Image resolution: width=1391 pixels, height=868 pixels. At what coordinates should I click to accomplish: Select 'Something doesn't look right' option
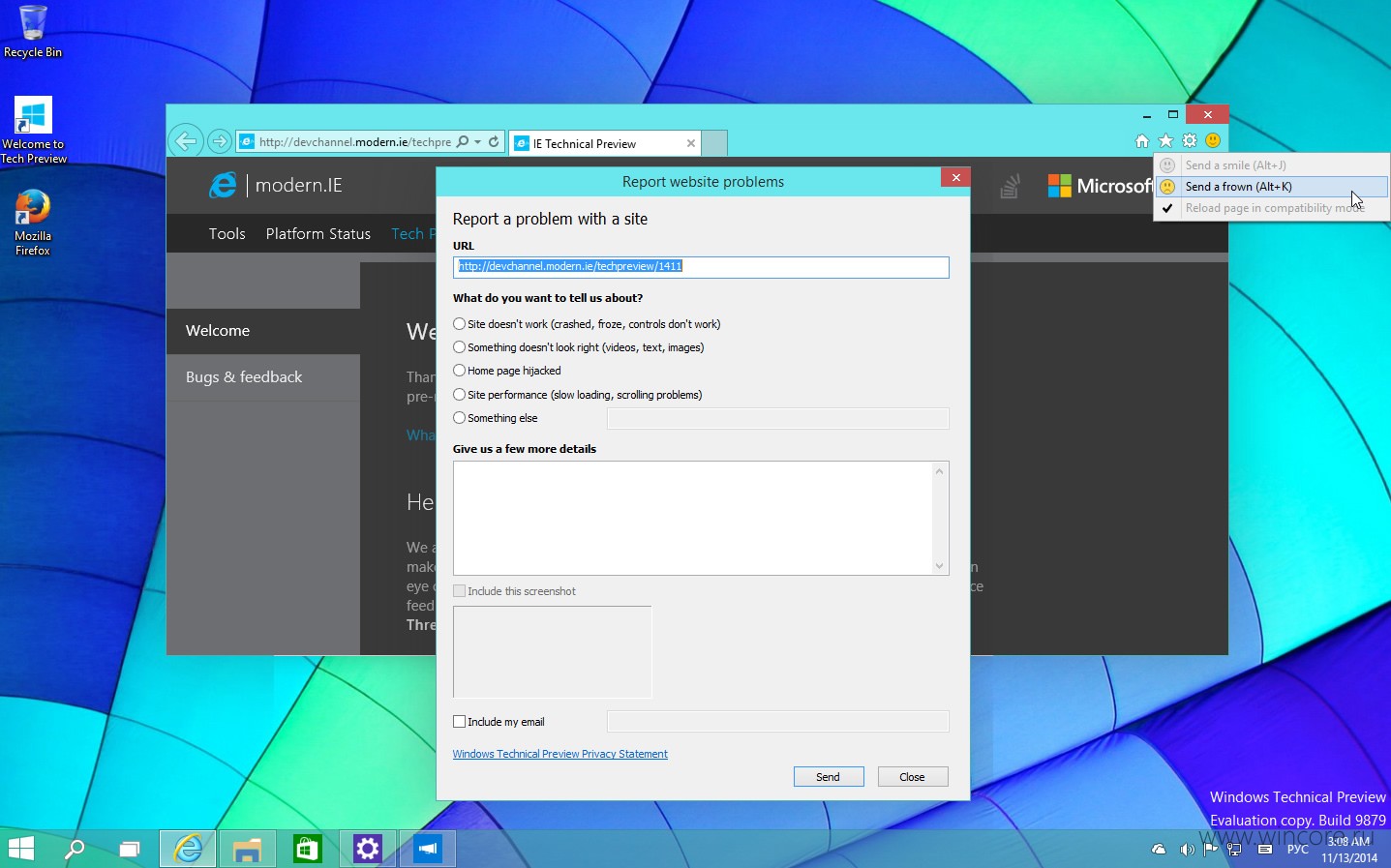pos(460,347)
